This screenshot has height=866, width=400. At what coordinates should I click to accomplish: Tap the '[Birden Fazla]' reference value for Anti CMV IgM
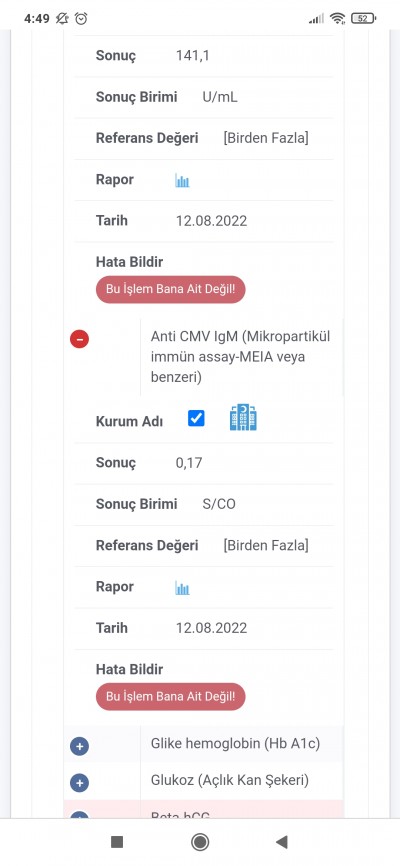(x=266, y=545)
